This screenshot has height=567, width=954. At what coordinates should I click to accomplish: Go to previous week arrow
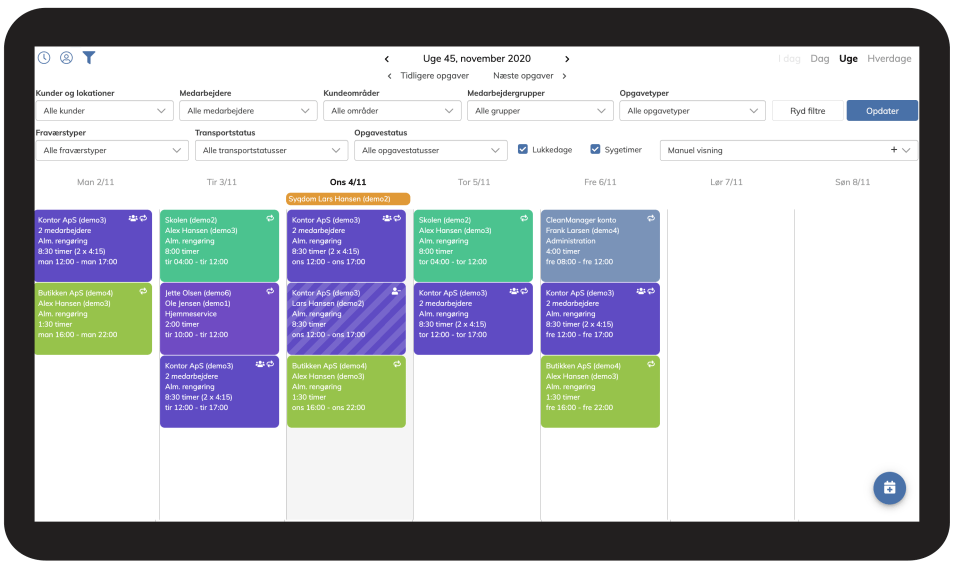387,59
